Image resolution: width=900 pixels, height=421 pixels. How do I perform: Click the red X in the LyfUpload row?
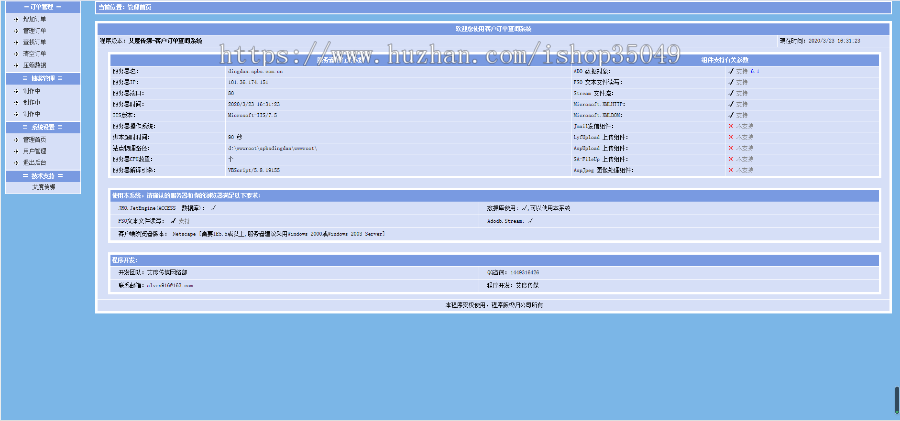[x=731, y=137]
